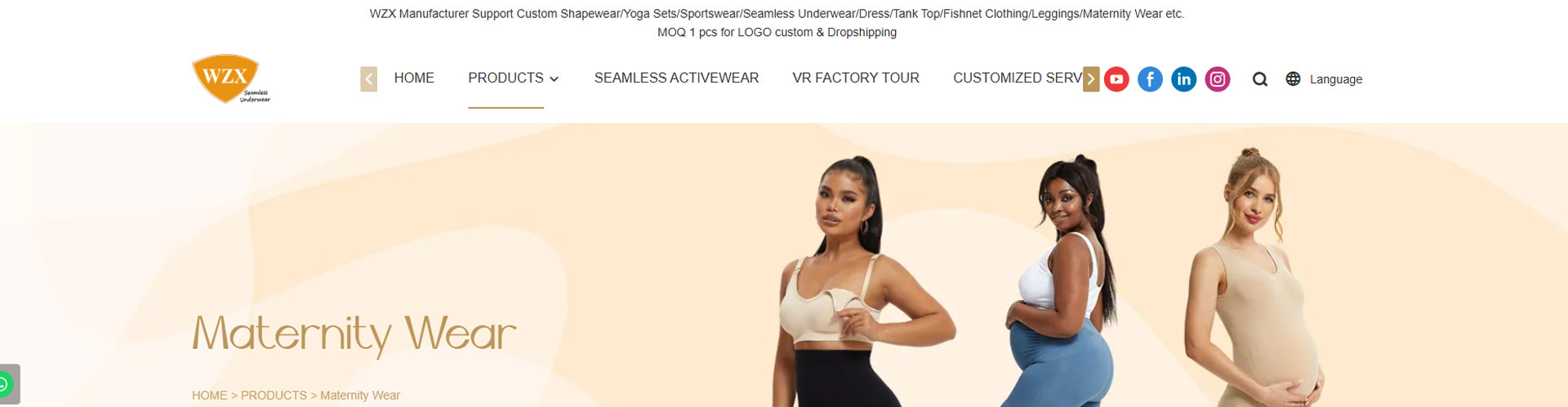1568x407 pixels.
Task: Go to the HOME menu item
Action: click(414, 78)
